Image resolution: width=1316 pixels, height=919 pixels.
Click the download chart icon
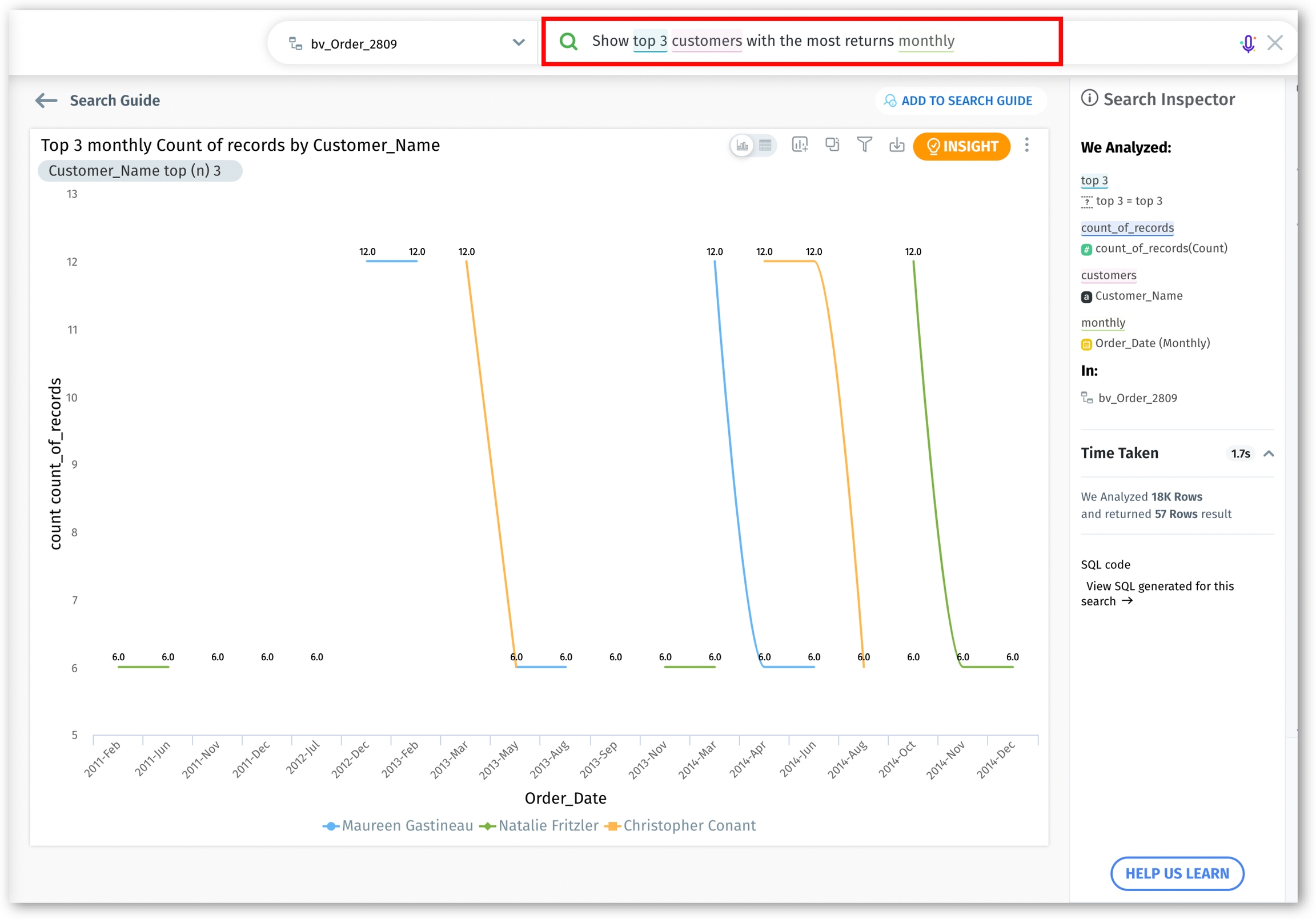896,145
